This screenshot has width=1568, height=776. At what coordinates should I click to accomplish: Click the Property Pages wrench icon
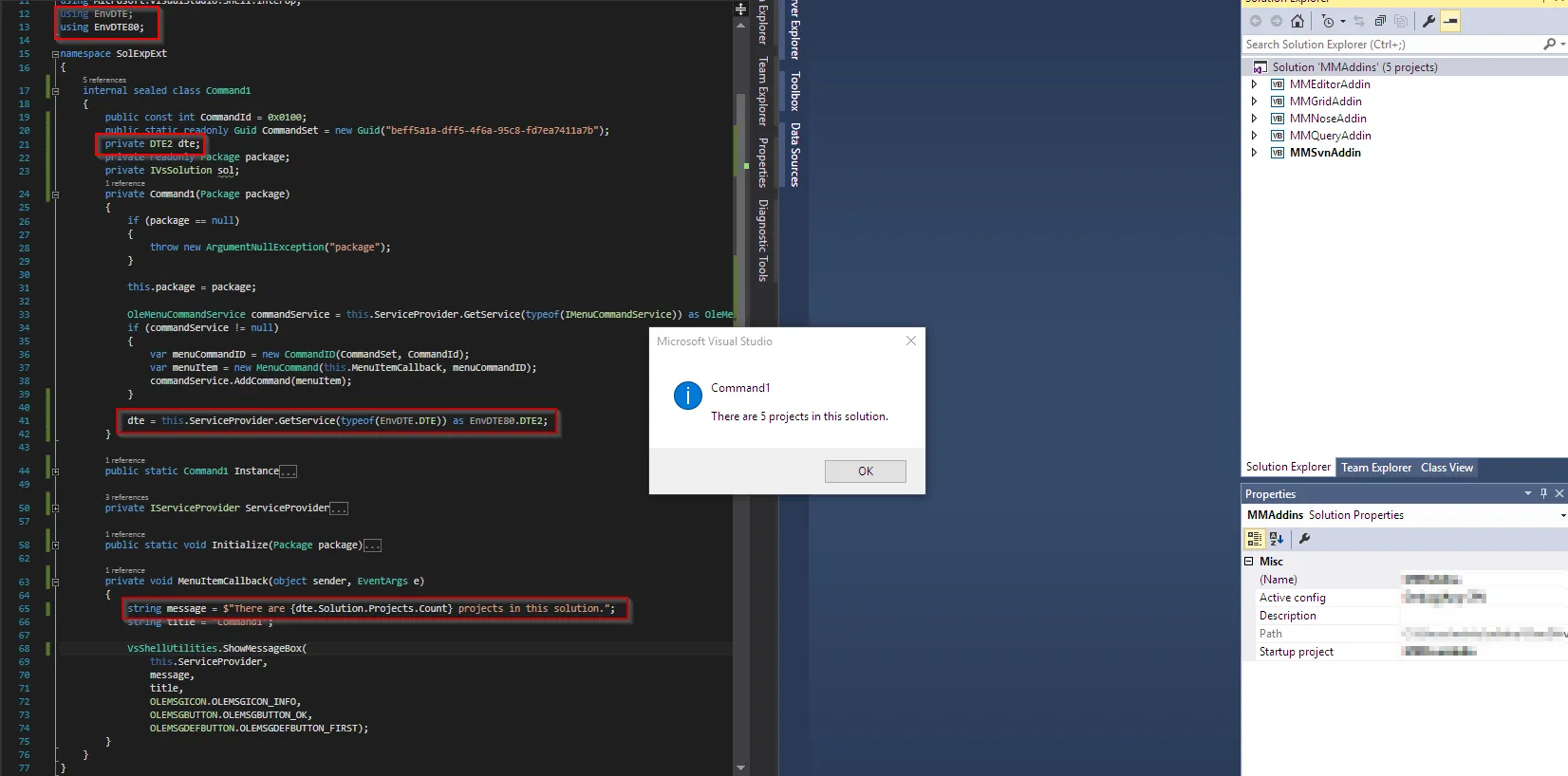[1305, 539]
